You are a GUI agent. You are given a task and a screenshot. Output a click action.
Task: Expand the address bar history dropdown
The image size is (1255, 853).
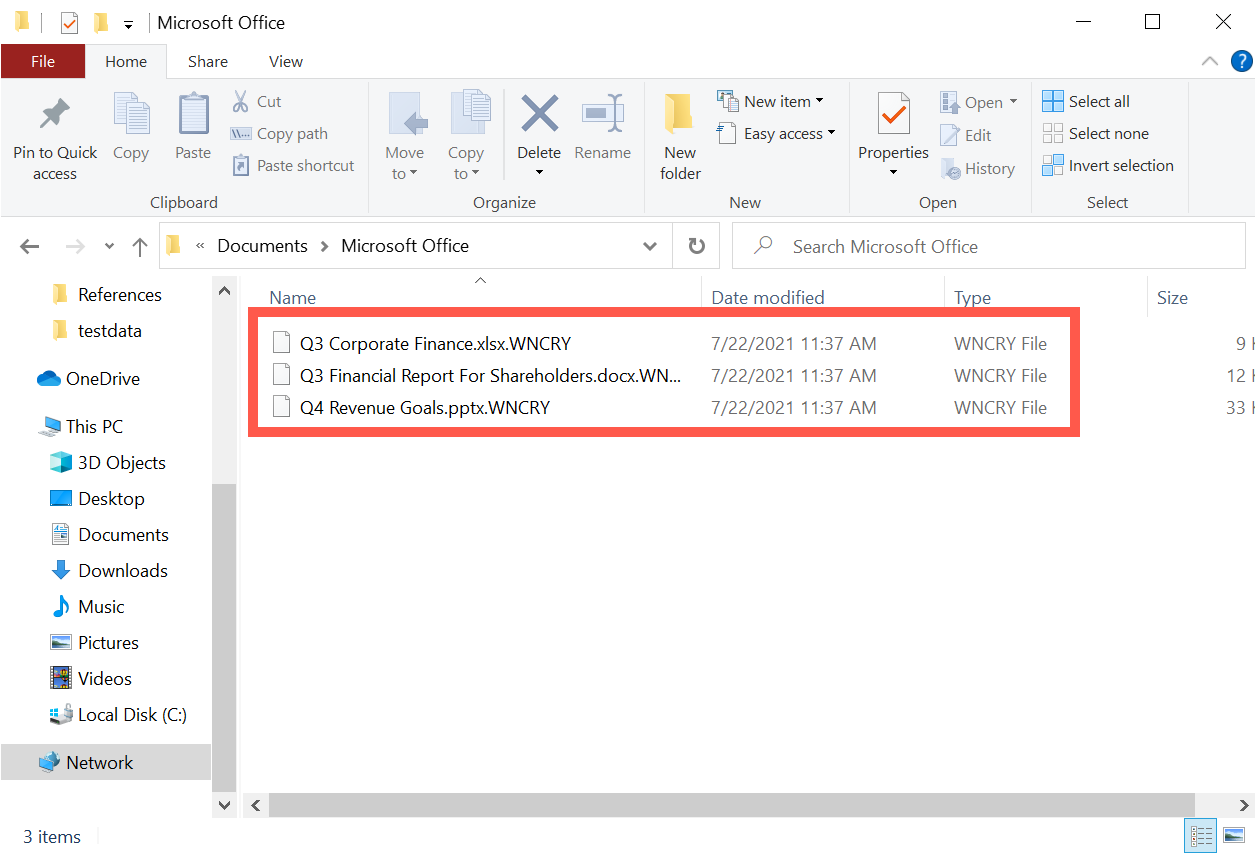[x=649, y=245]
